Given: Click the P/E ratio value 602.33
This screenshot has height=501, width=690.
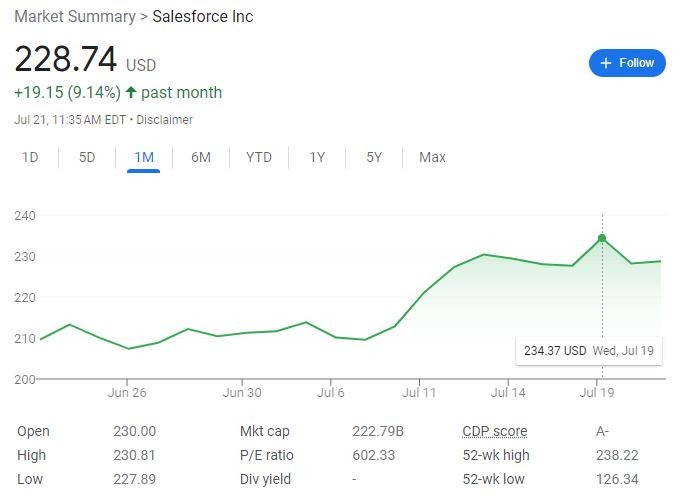Looking at the screenshot, I should [374, 455].
